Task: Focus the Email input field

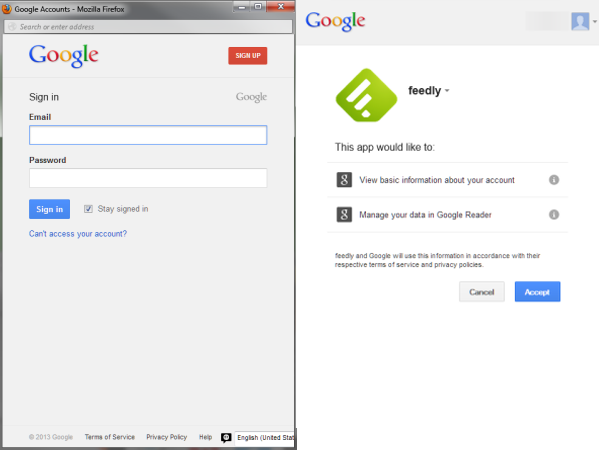Action: (148, 135)
